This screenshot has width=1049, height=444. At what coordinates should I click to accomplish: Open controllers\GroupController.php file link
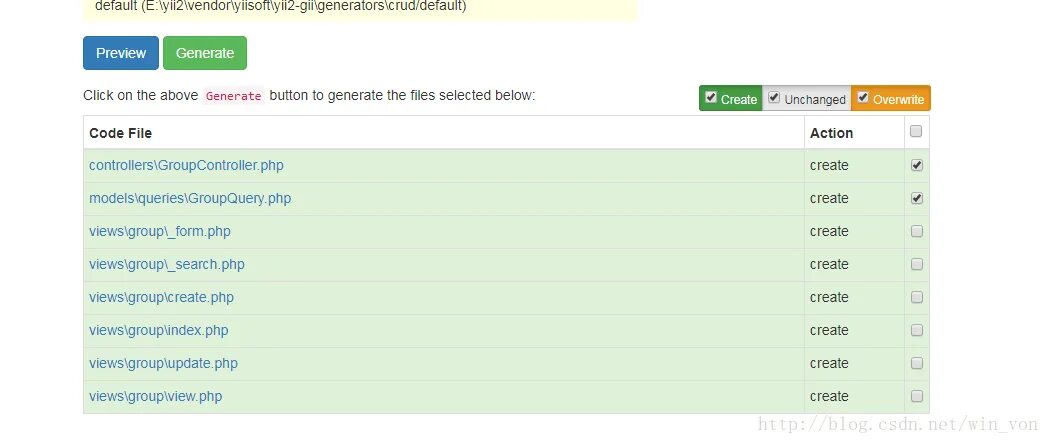click(x=186, y=165)
